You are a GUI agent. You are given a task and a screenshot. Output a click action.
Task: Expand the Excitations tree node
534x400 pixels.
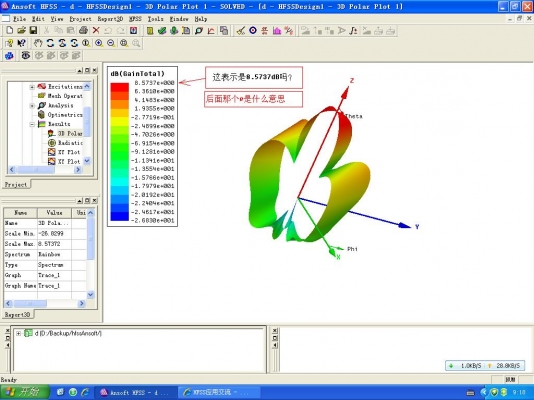(32, 87)
